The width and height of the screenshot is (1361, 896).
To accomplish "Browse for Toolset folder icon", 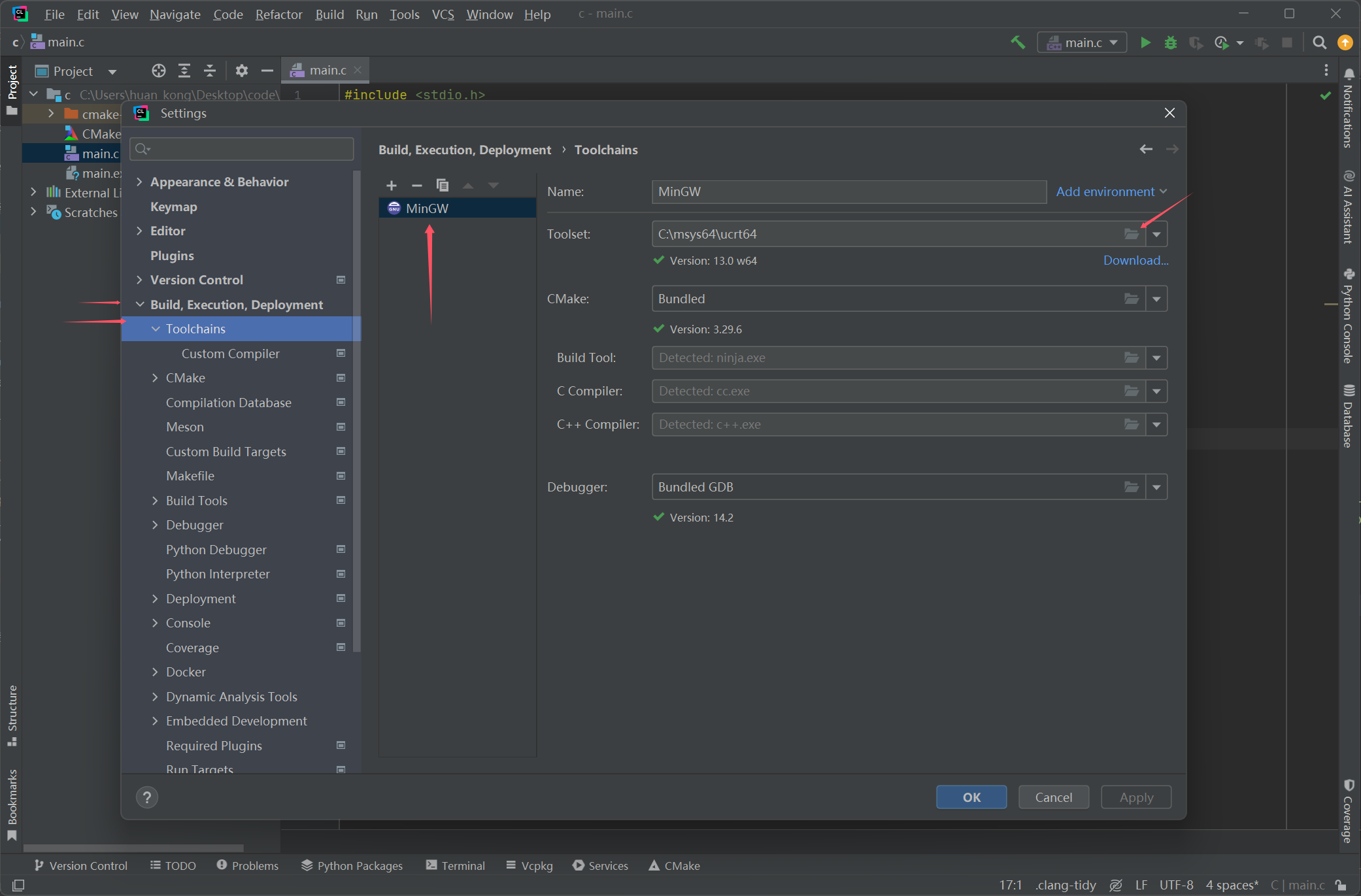I will click(x=1132, y=234).
